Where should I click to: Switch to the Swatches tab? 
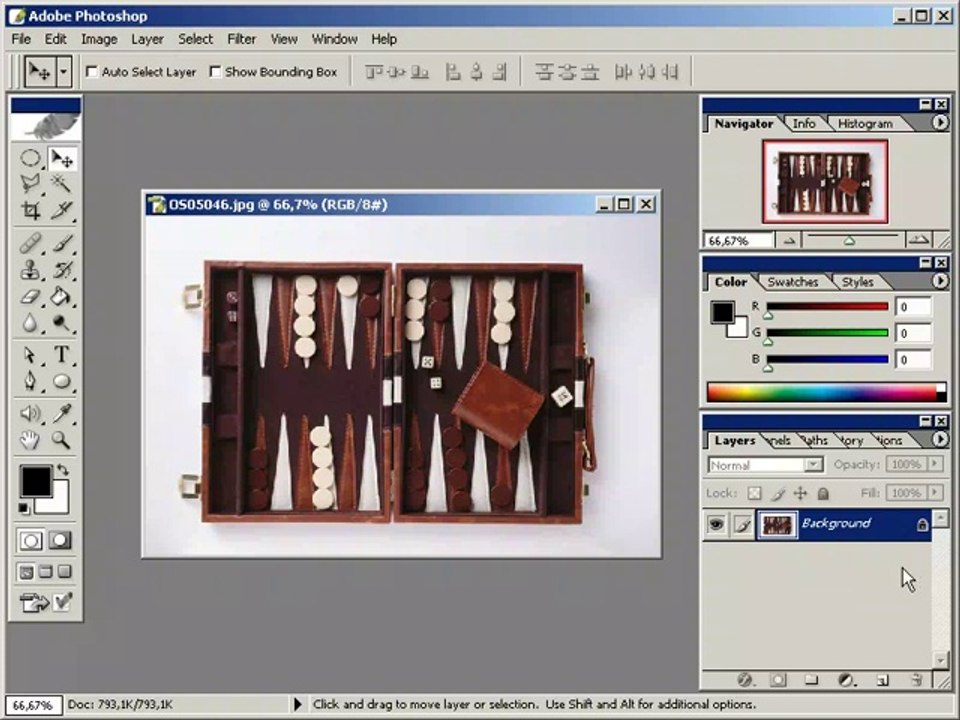[792, 282]
